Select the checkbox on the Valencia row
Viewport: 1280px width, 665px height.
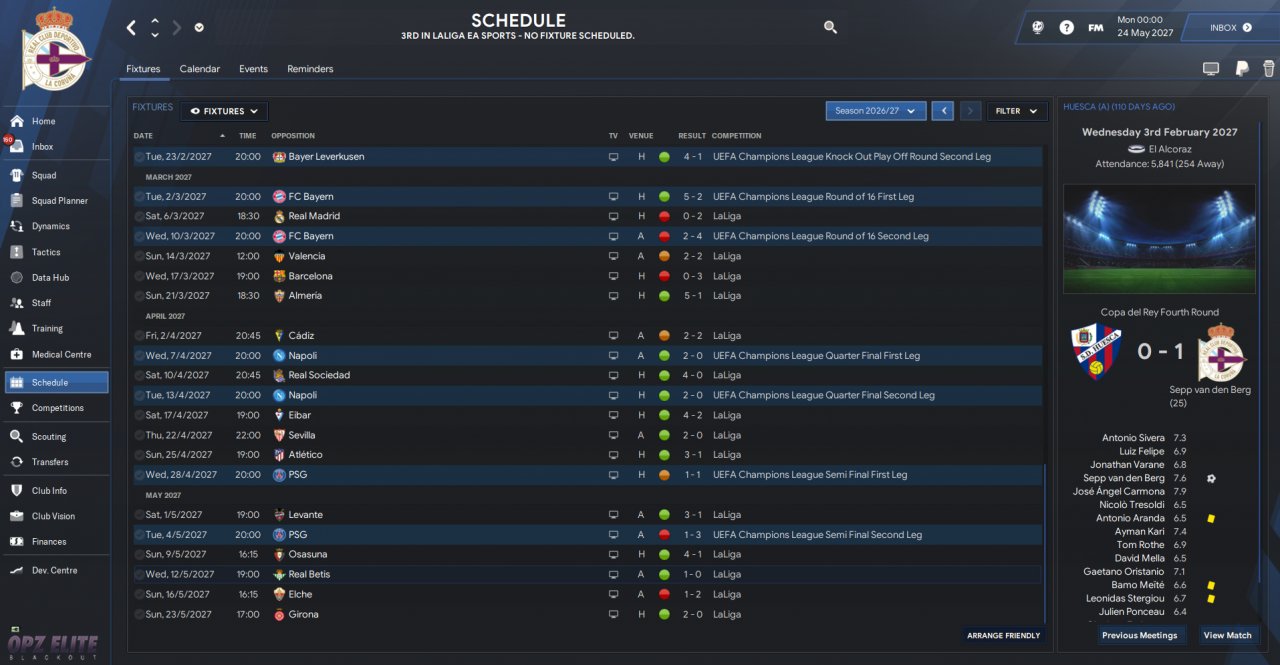tap(139, 256)
